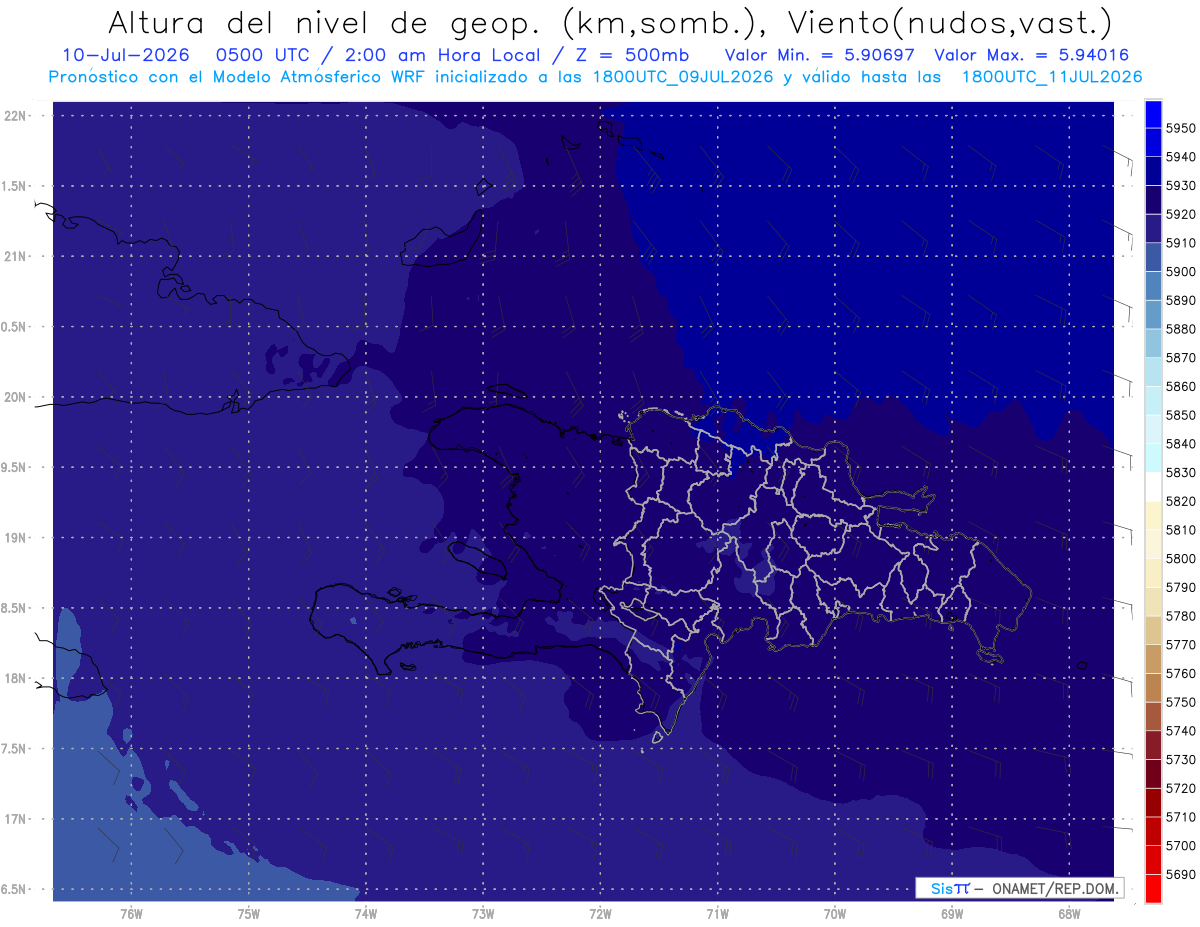Screen dimensions: 1200x927
Task: Click the '1800UTC_09JUL2026' initialization text
Action: tap(683, 77)
